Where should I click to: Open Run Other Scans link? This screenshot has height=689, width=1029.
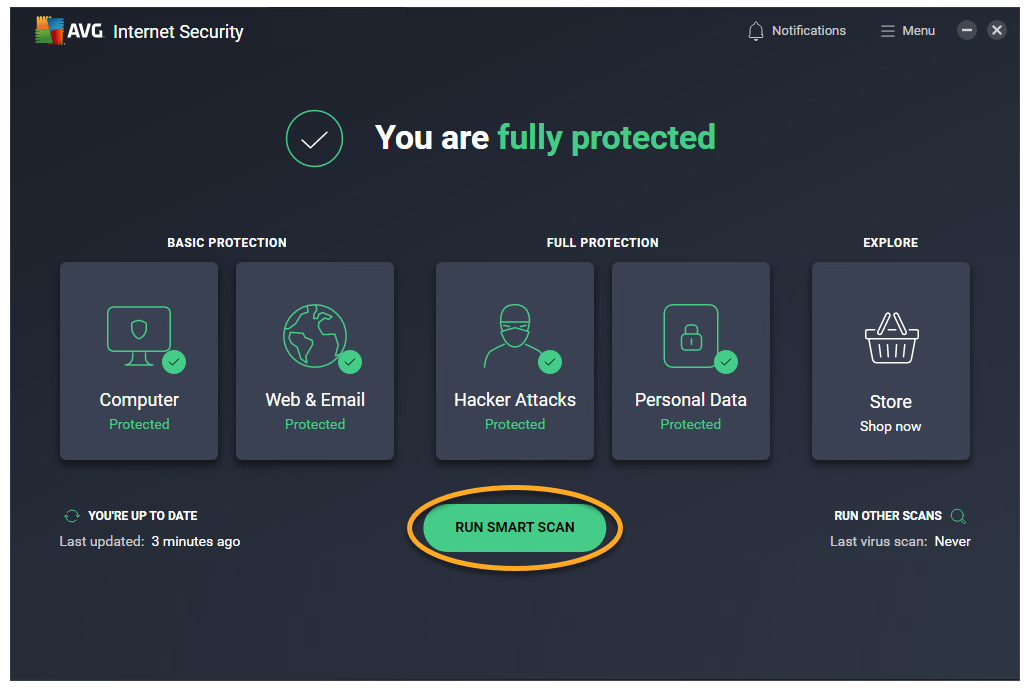tap(888, 516)
